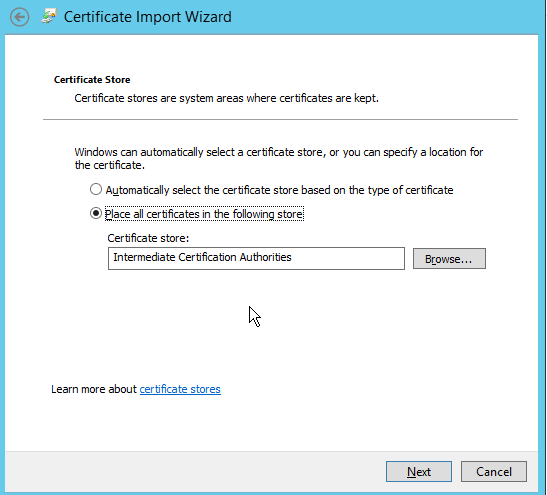Click the gray footer area beside Next
This screenshot has width=547, height=495.
point(195,472)
